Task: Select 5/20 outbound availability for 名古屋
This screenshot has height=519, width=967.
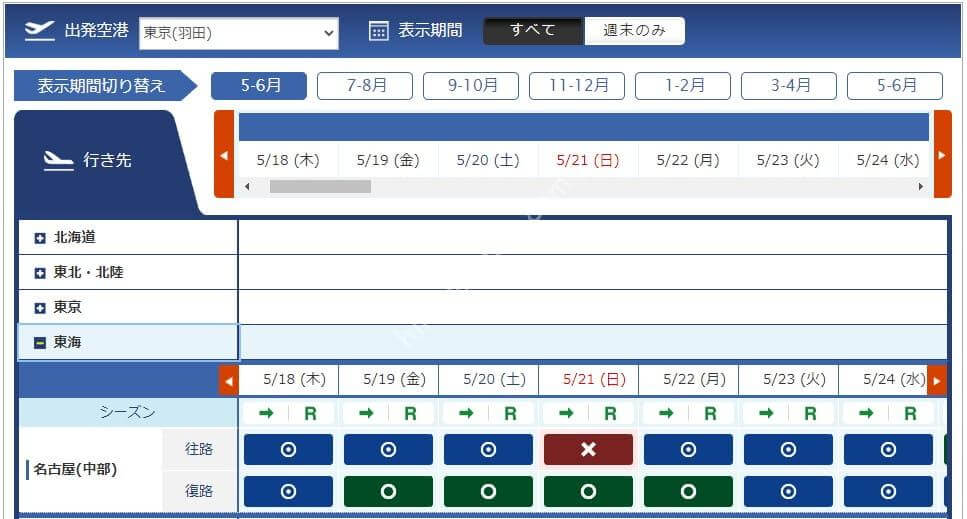Action: pos(488,449)
